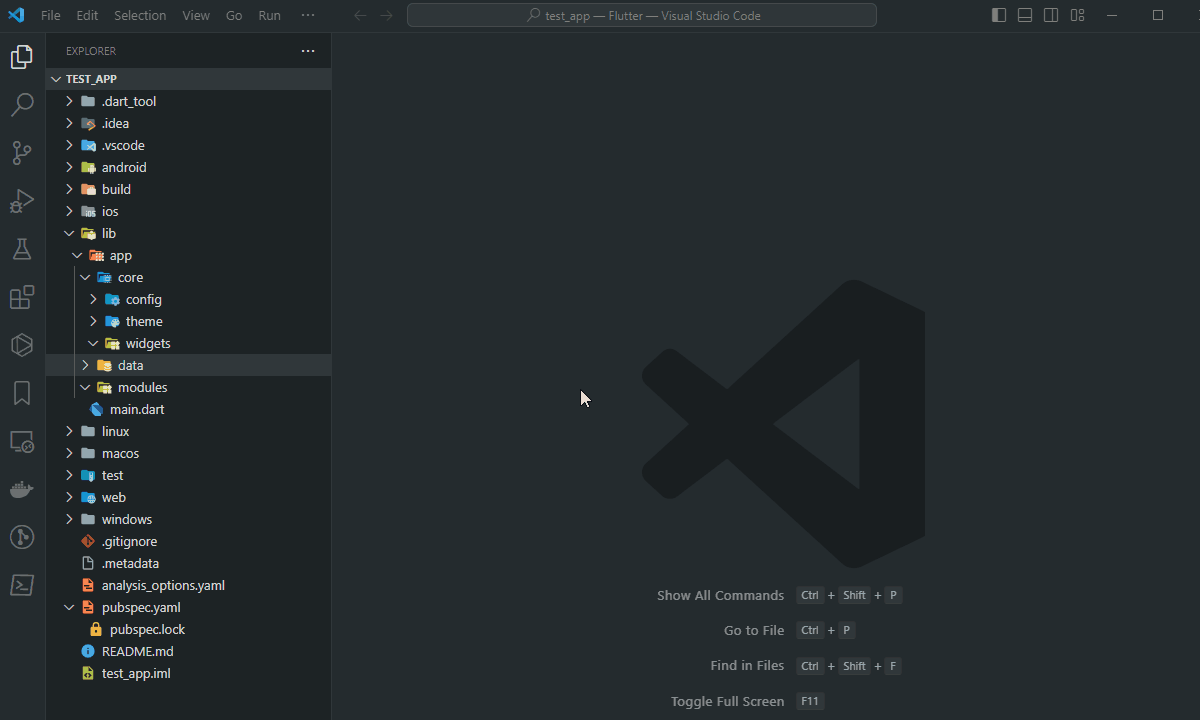Select the widgets folder row
Image resolution: width=1200 pixels, height=720 pixels.
(188, 343)
